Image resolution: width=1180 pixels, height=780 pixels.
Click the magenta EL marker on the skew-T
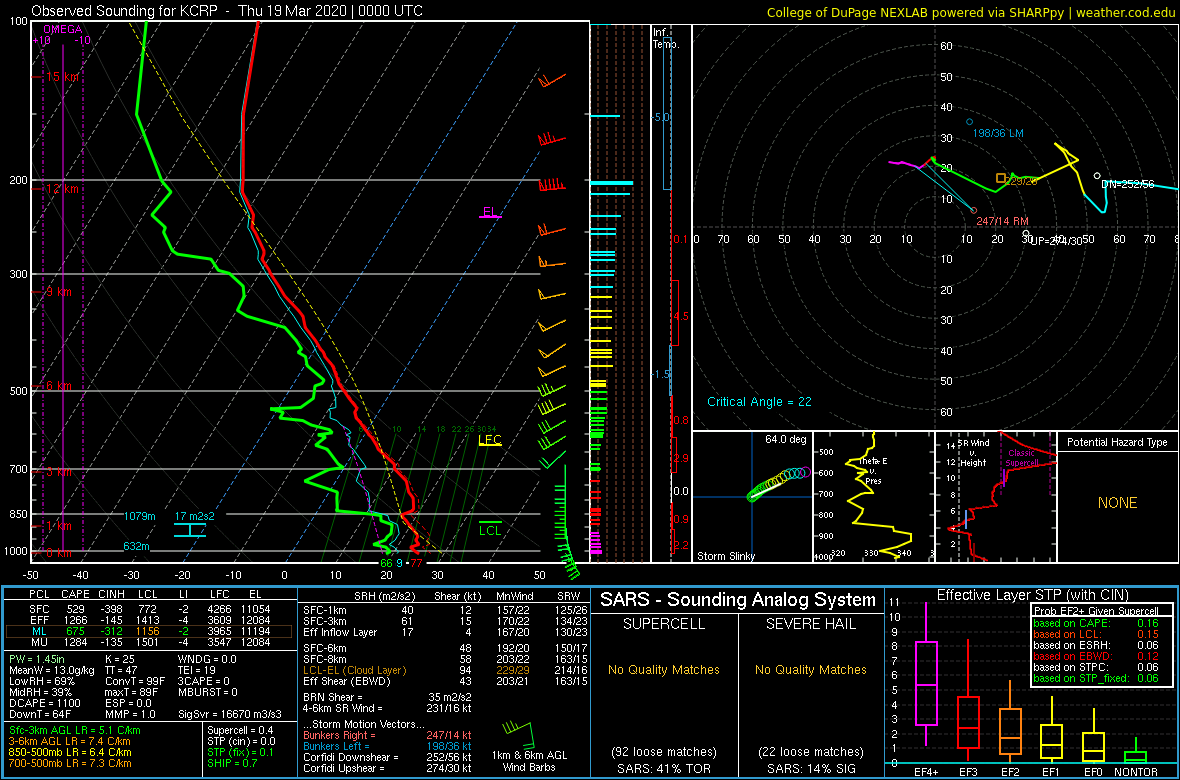pyautogui.click(x=490, y=213)
